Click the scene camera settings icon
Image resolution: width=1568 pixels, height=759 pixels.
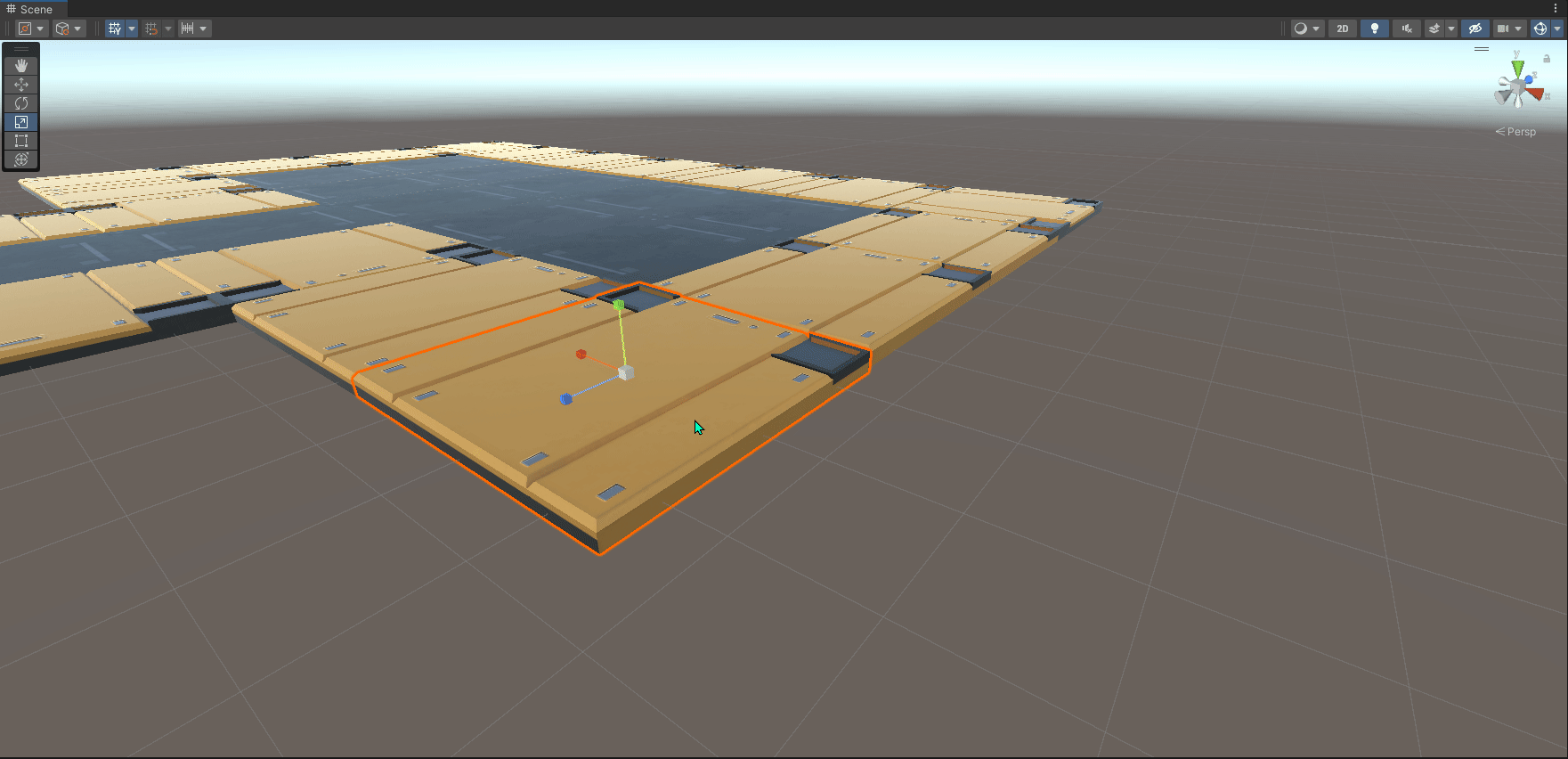[1503, 29]
